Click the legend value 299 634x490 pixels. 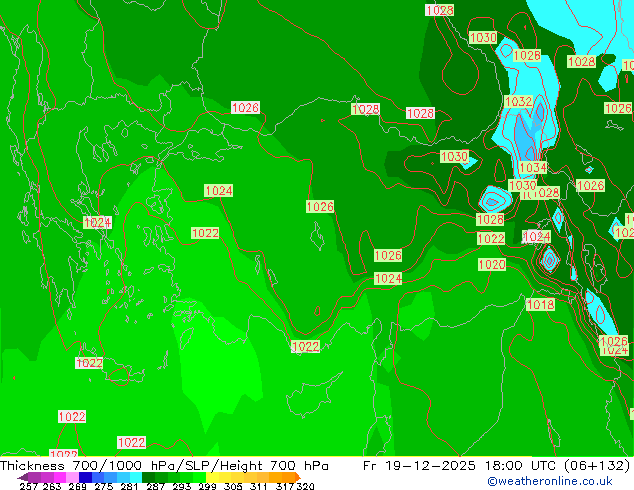(207, 486)
